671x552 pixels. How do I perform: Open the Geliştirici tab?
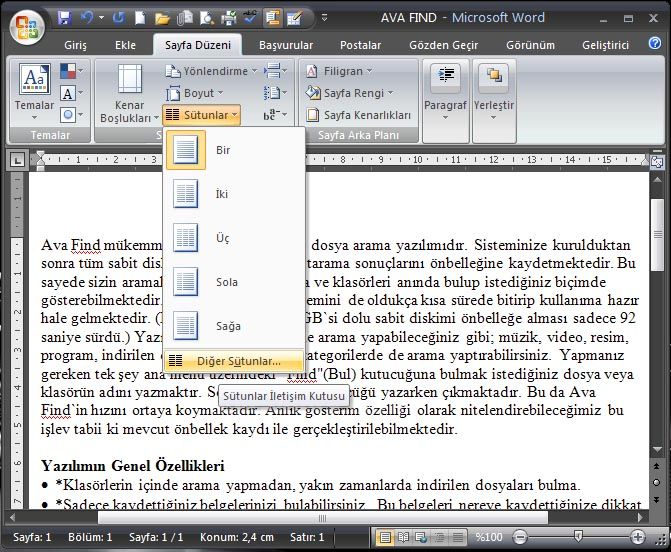(605, 45)
